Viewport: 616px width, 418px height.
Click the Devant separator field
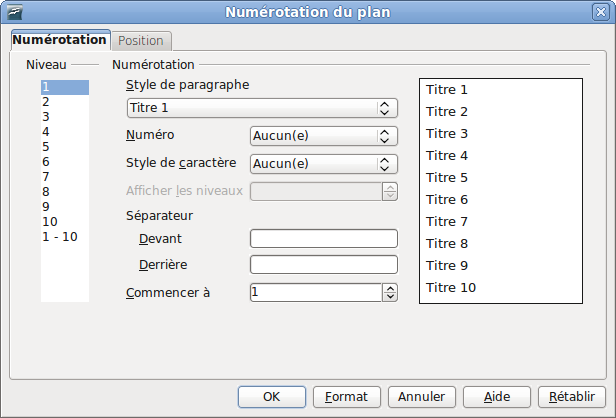(324, 238)
